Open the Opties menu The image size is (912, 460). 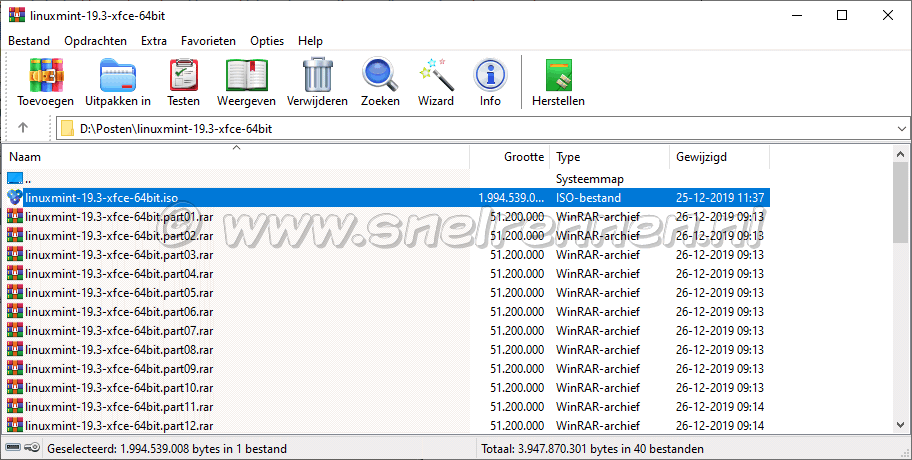click(x=267, y=41)
